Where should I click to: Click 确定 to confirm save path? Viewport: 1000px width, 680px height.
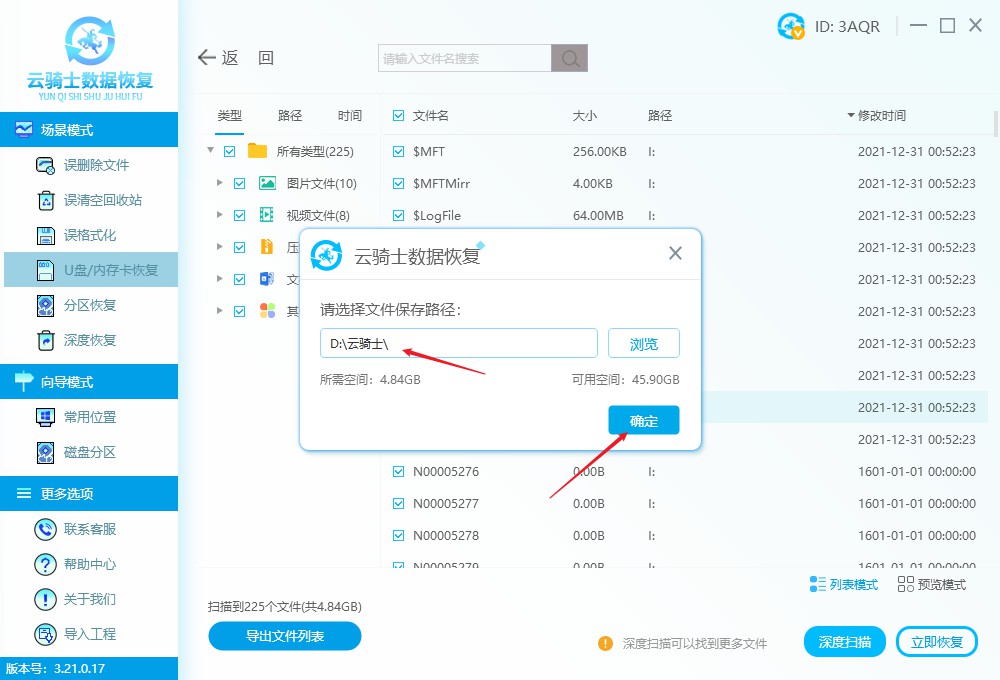tap(643, 420)
